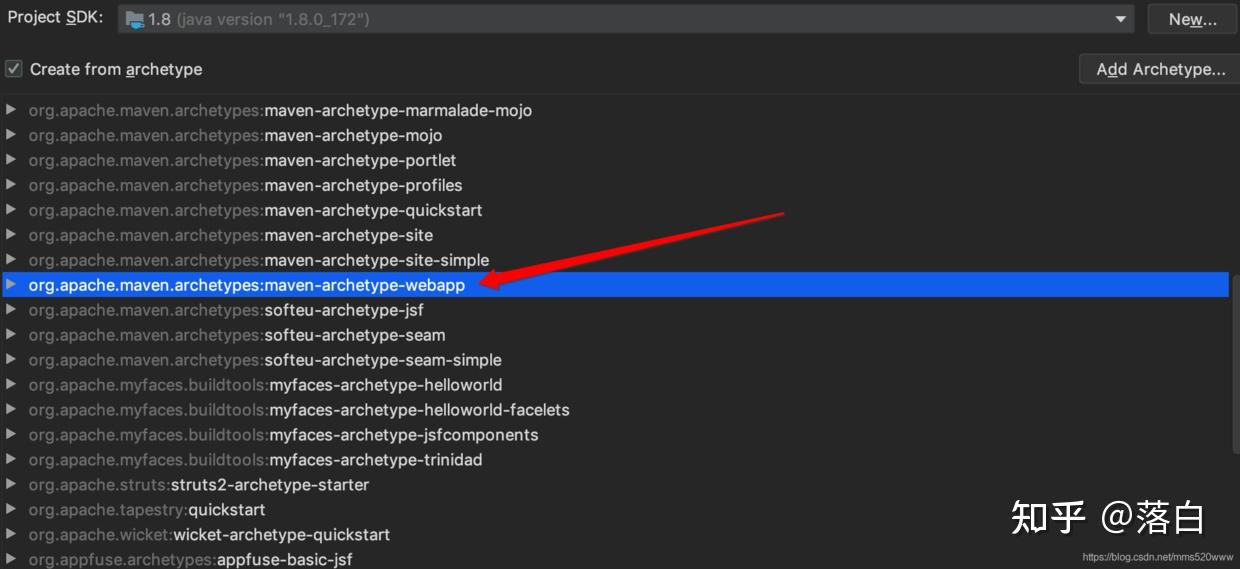This screenshot has width=1240, height=569.
Task: Expand the softeu-archetype-jsf row
Action: coord(11,310)
